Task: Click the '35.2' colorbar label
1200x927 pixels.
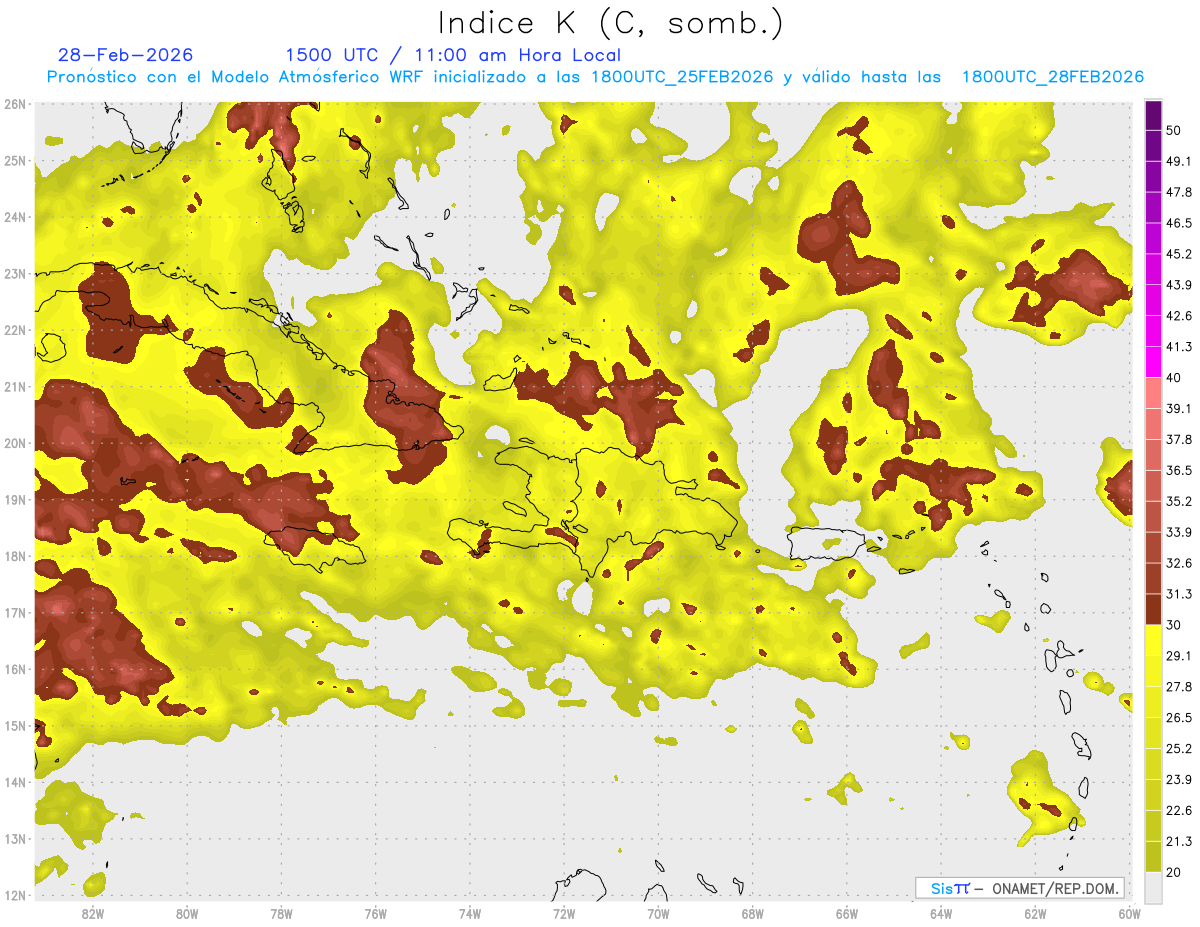Action: (1178, 501)
